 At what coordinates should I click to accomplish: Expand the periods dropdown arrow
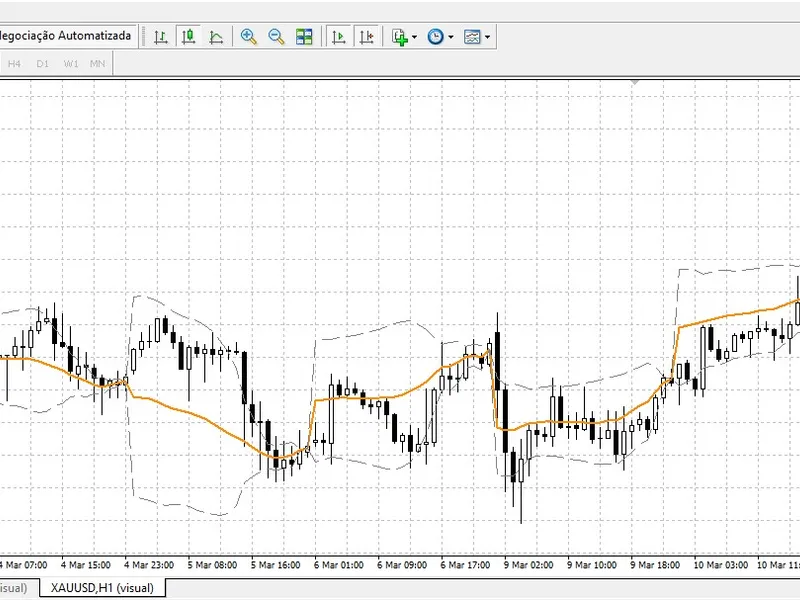[x=451, y=37]
